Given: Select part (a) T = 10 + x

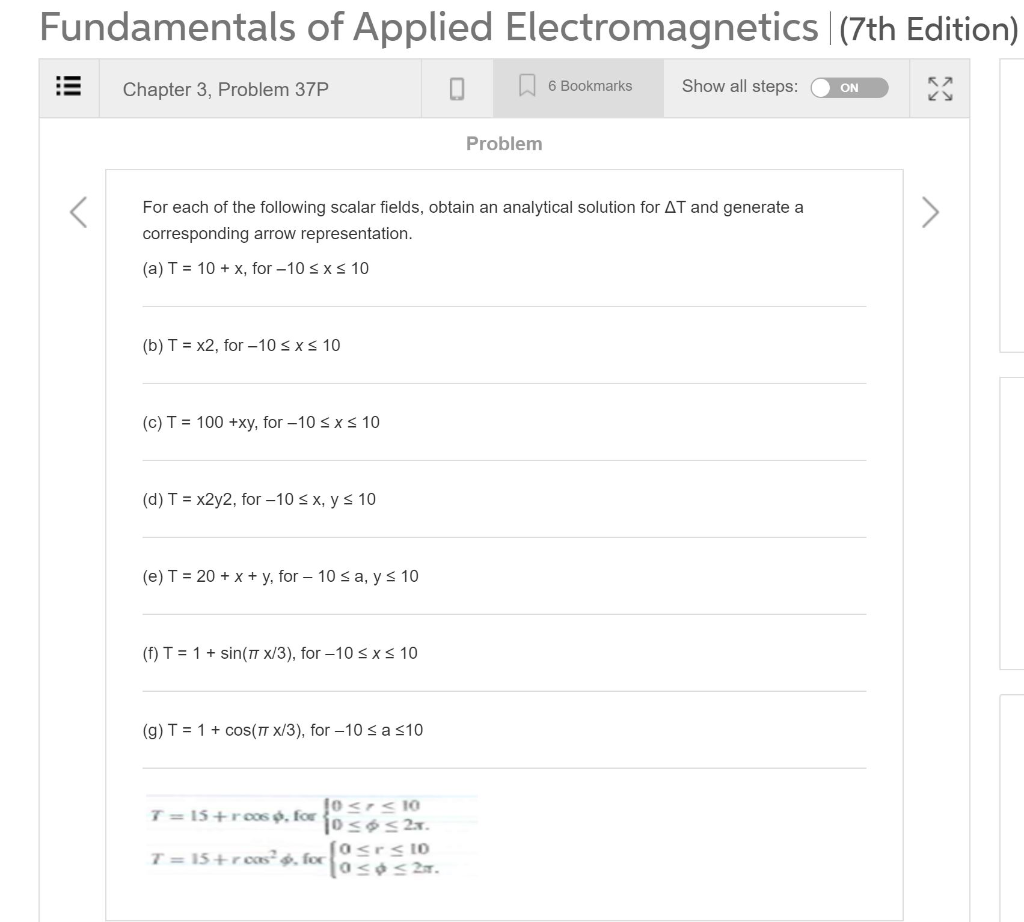Looking at the screenshot, I should pyautogui.click(x=257, y=268).
